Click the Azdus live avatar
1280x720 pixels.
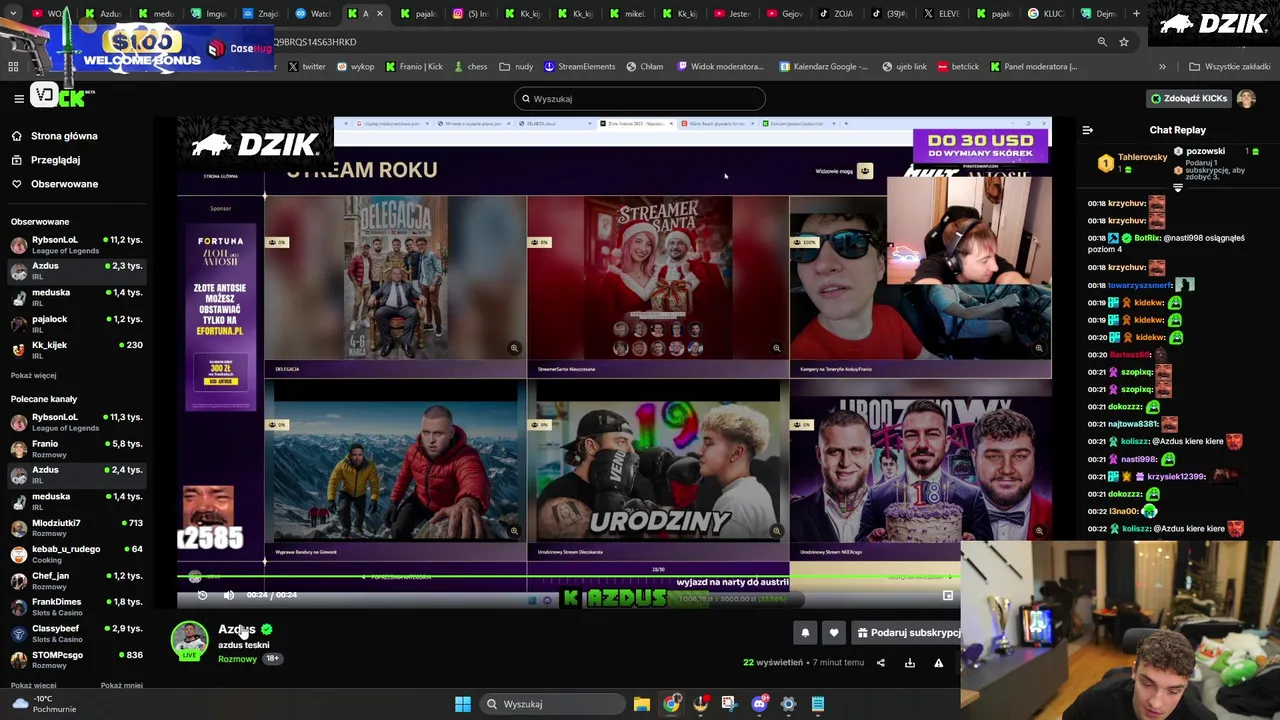pyautogui.click(x=189, y=640)
